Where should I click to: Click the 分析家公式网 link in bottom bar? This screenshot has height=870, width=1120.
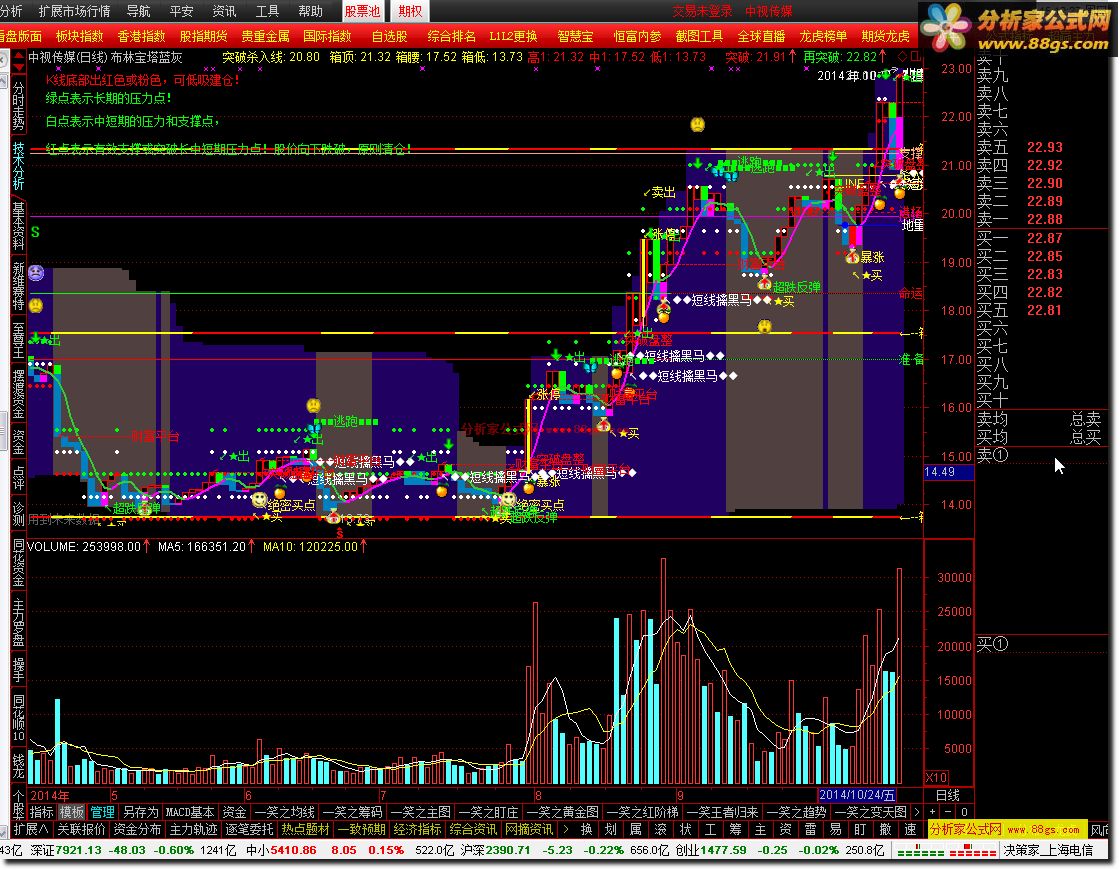(1006, 829)
